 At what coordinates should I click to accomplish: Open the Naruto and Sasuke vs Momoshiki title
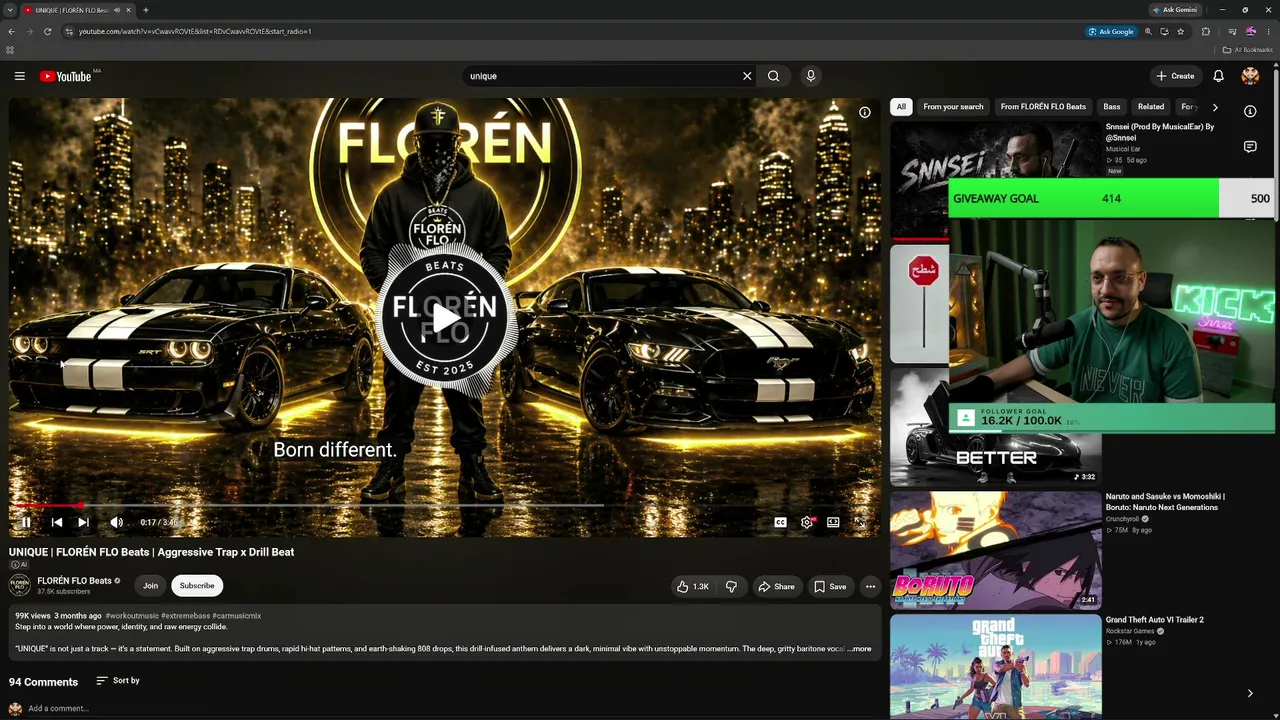pos(1165,502)
